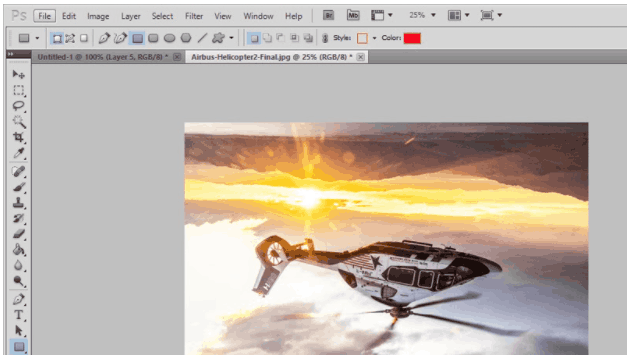
Task: Select the Clone Stamp tool
Action: pos(19,203)
